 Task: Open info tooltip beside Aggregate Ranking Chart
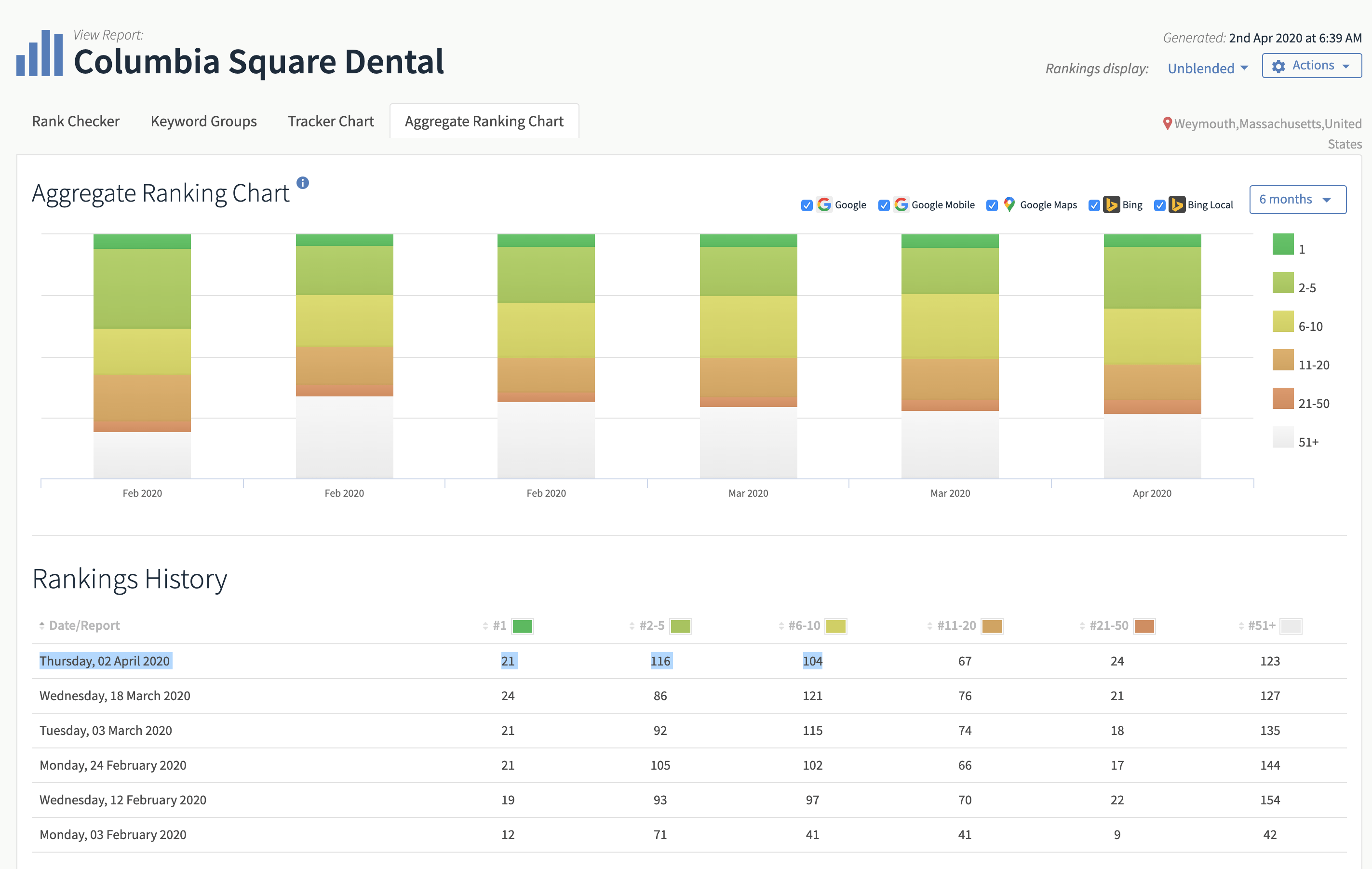303,183
